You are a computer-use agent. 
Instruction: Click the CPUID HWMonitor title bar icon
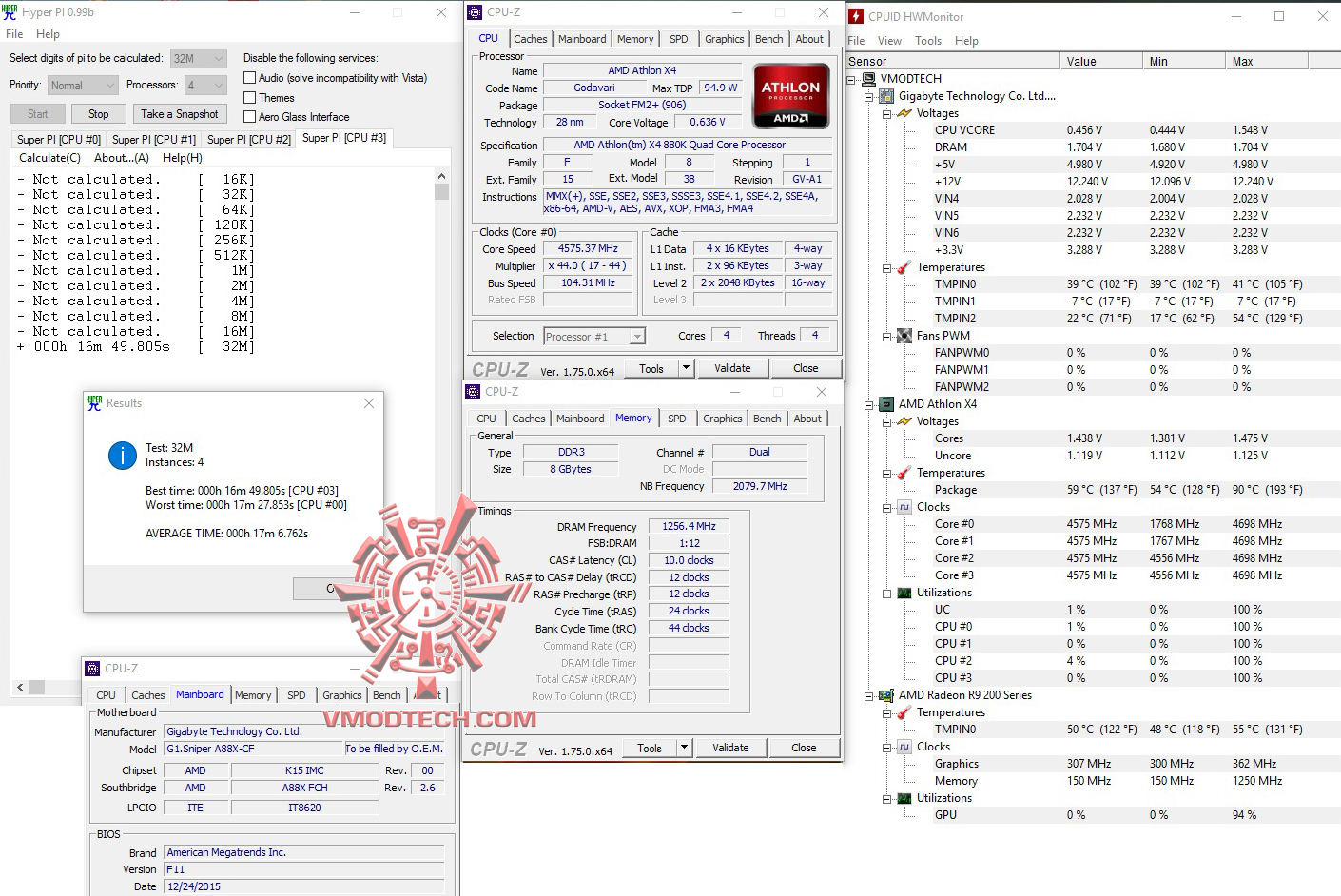tap(856, 16)
